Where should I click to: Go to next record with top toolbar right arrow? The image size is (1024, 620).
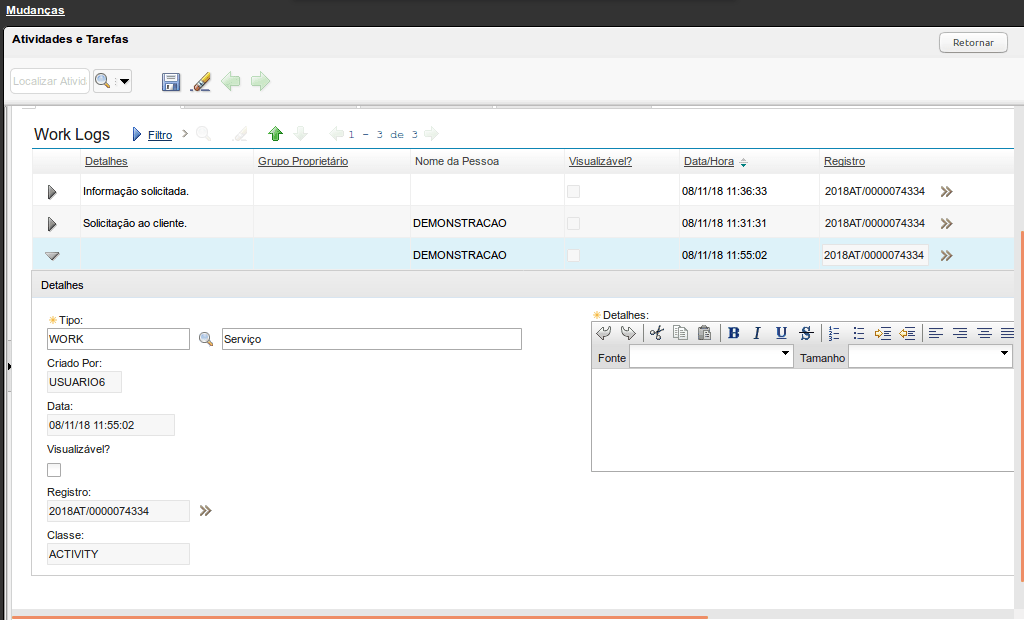click(x=260, y=82)
